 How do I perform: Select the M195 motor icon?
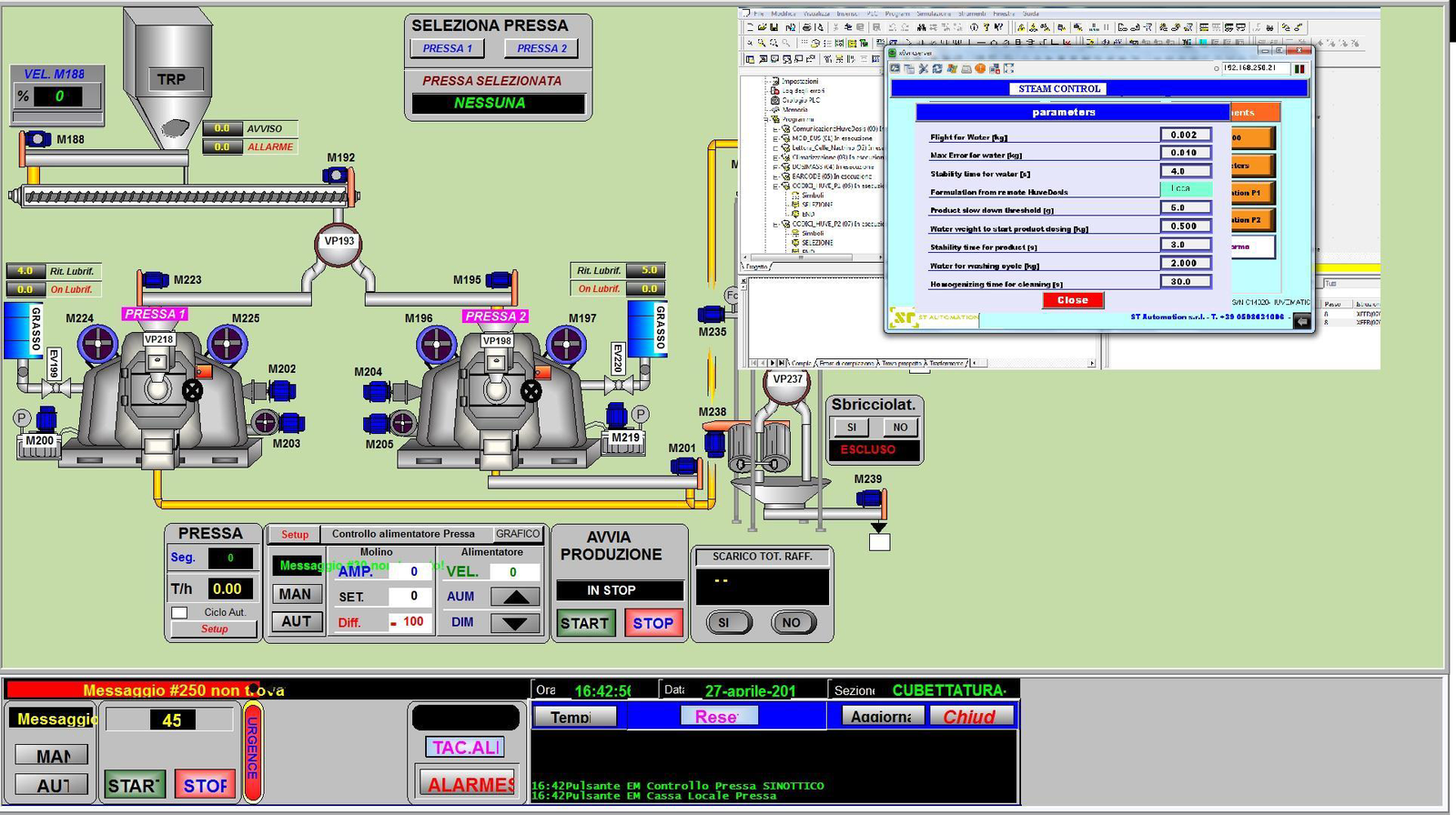click(x=499, y=280)
